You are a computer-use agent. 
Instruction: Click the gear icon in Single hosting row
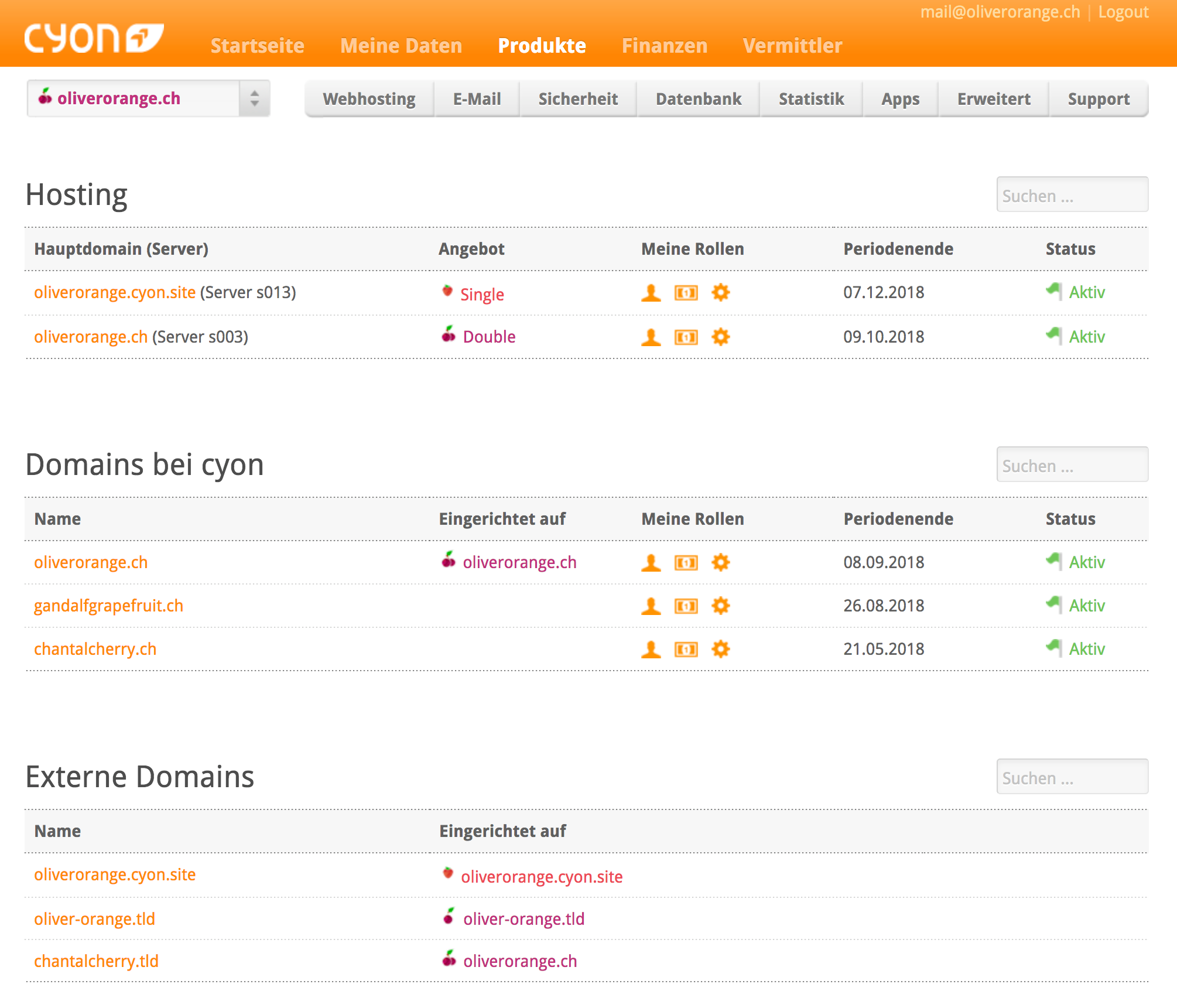pos(720,292)
